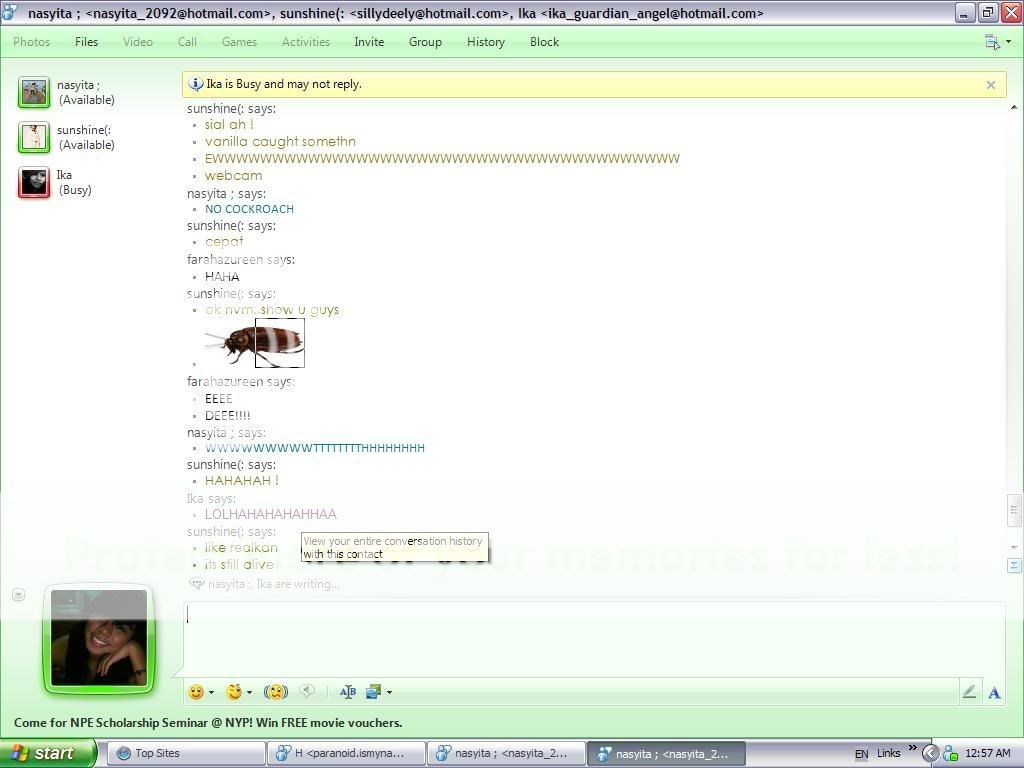
Task: Click sunshine(: contact display picture
Action: 34,137
